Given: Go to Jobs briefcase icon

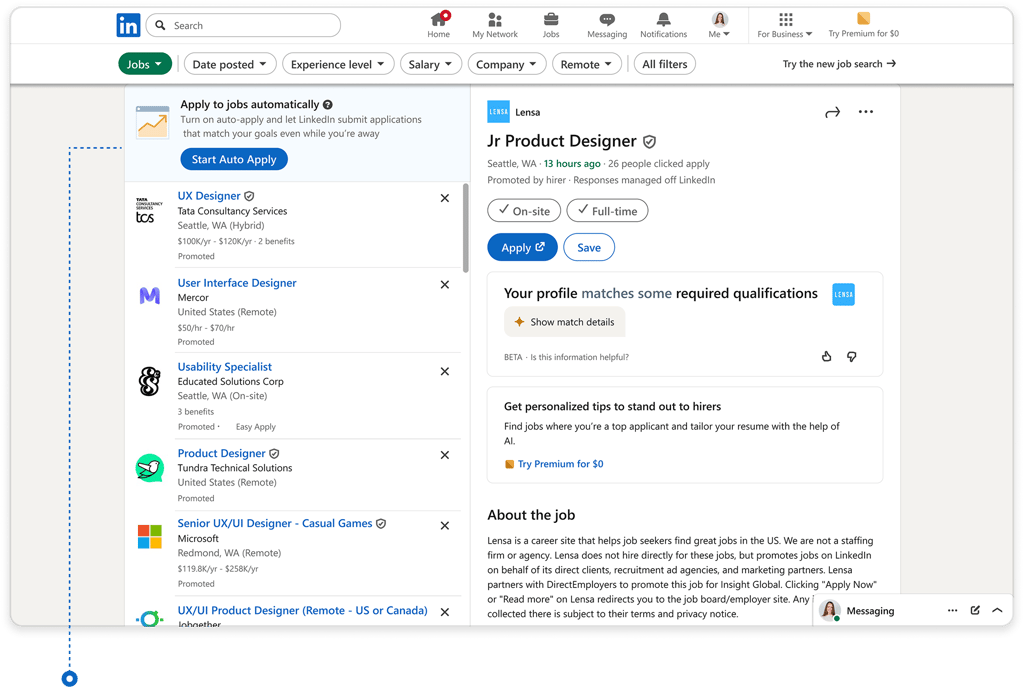Looking at the screenshot, I should coord(551,25).
